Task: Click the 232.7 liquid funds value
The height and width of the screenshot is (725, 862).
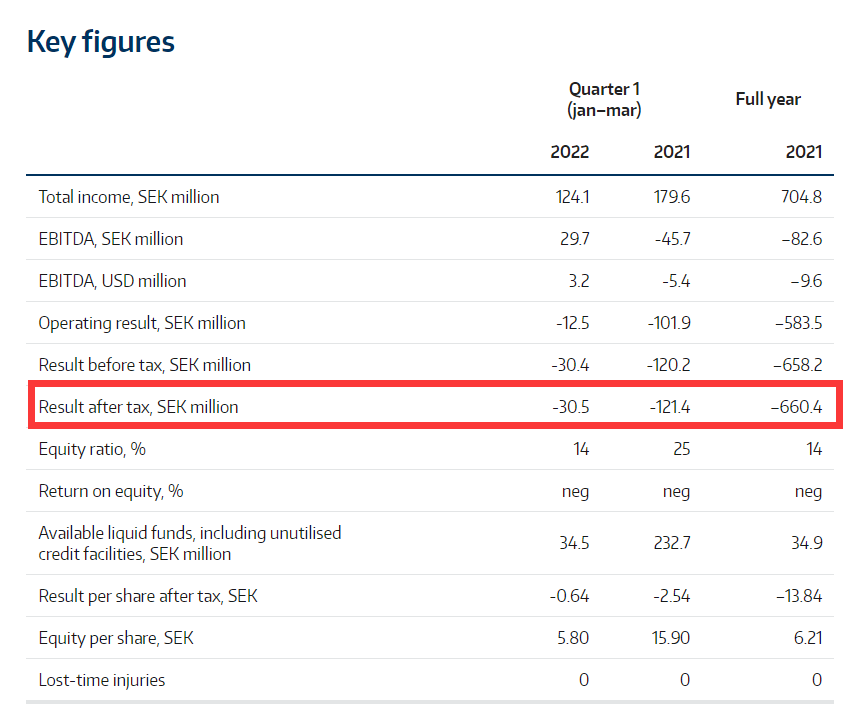Action: tap(669, 543)
